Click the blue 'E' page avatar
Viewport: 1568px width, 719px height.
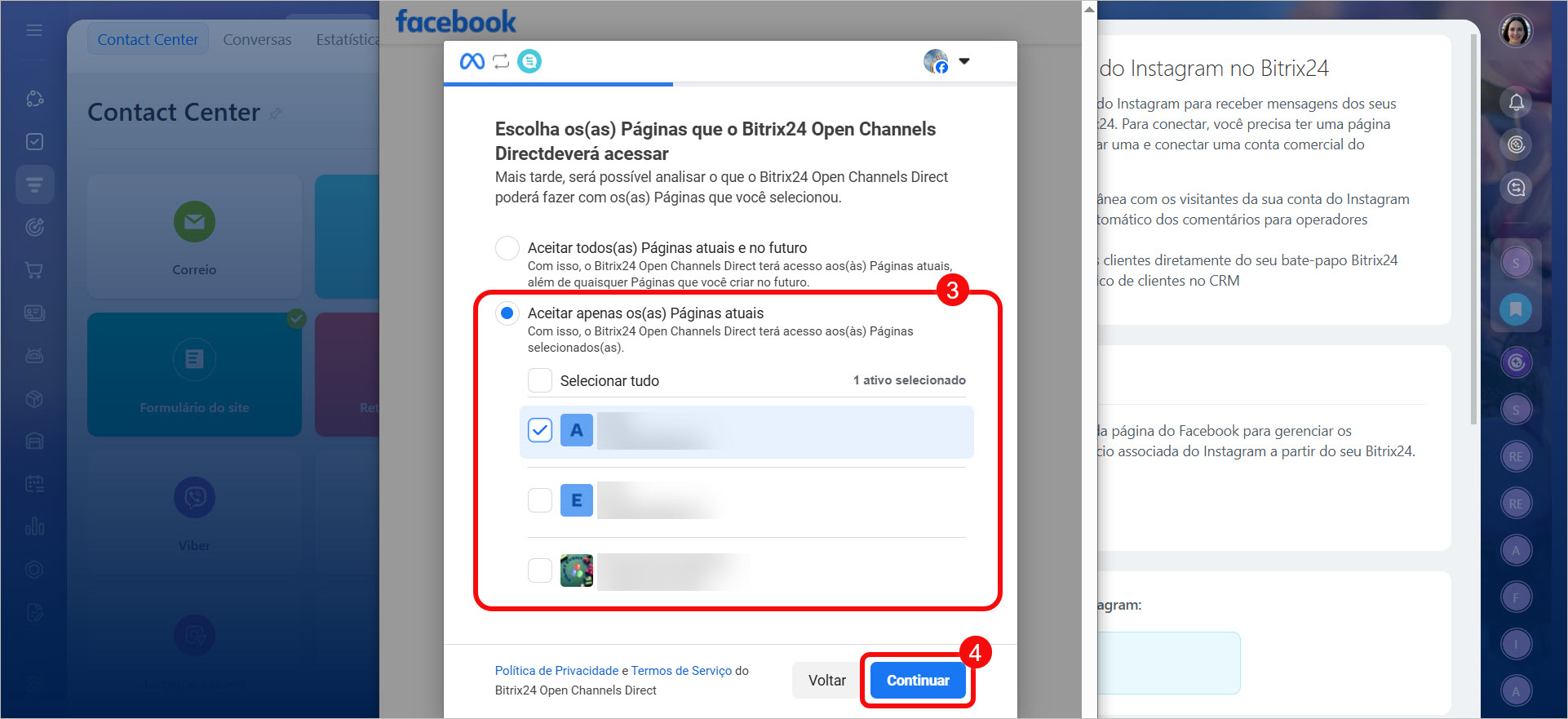577,500
